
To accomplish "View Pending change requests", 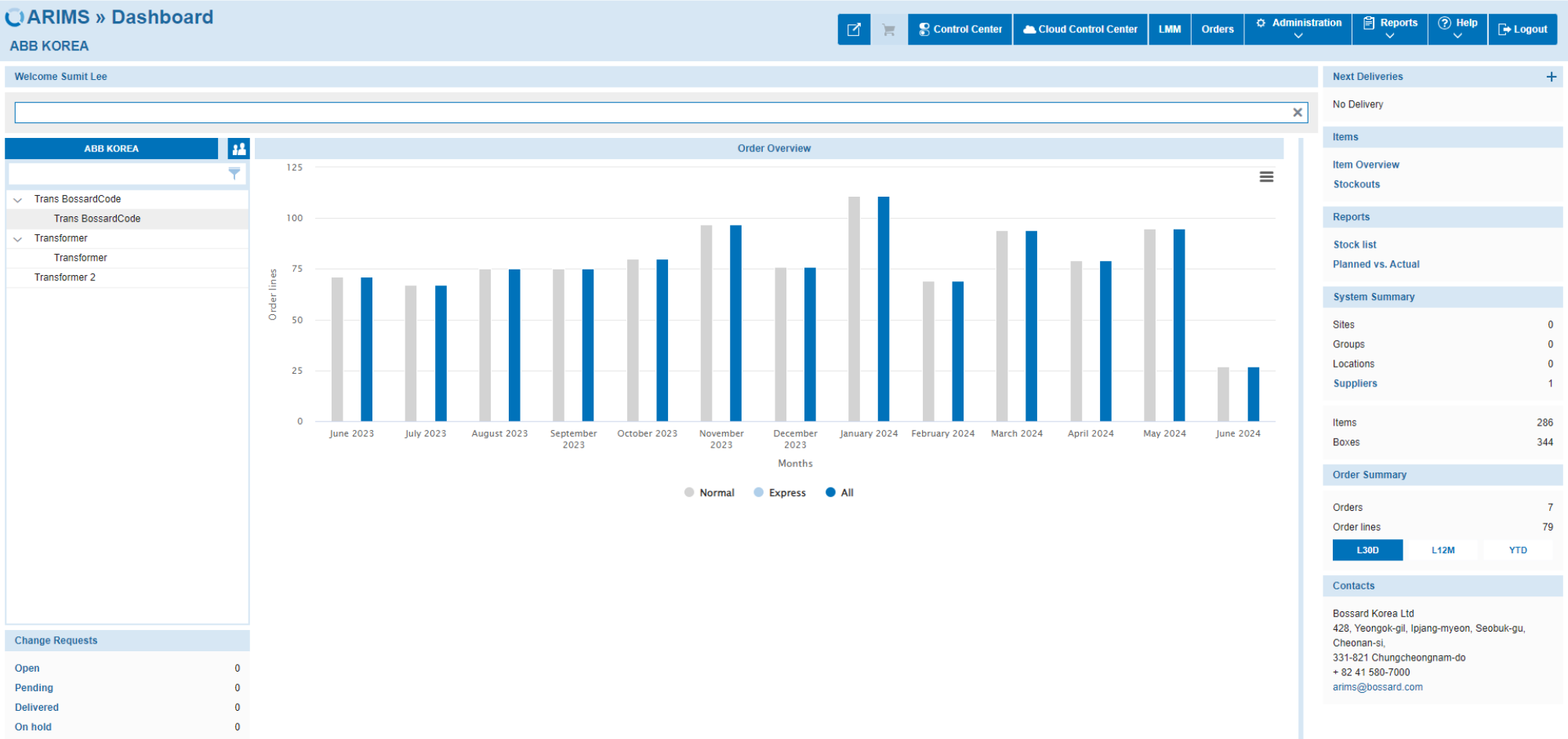I will click(34, 688).
